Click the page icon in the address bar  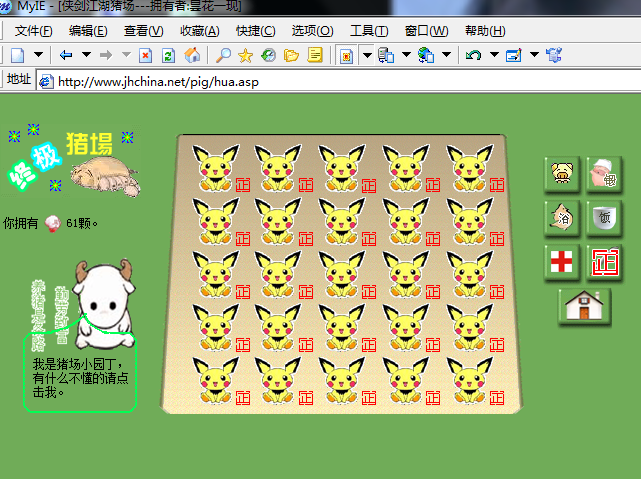(46, 82)
